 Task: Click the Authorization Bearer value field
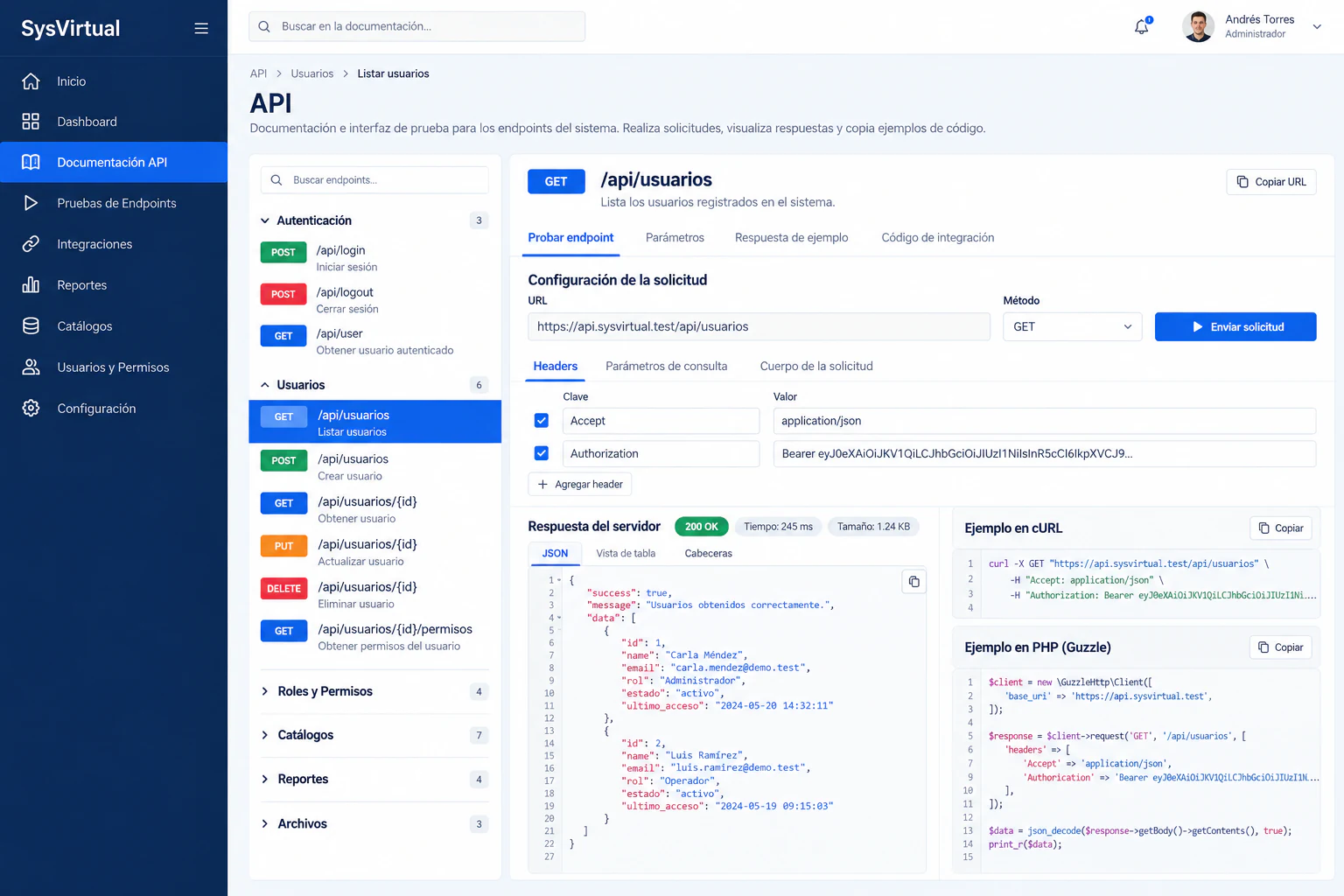(x=1045, y=453)
